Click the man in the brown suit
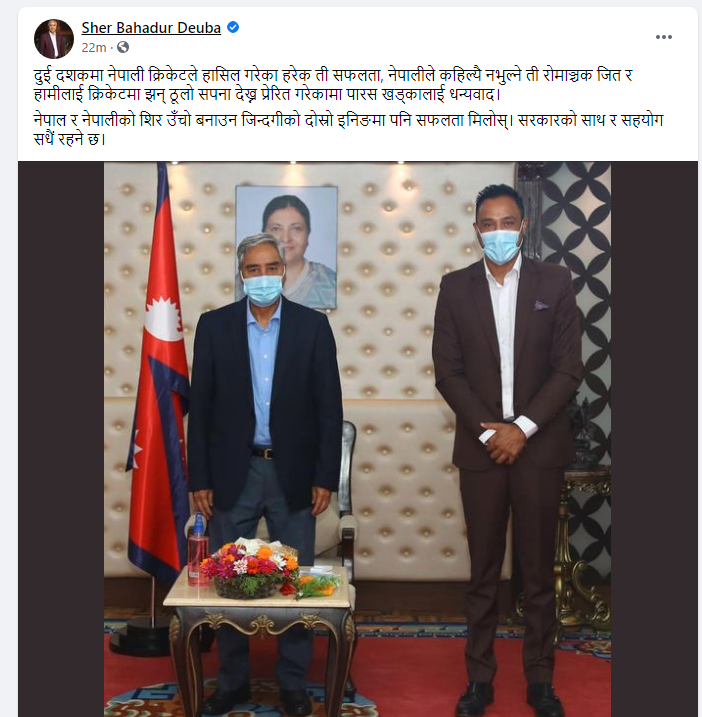The height and width of the screenshot is (717, 702). point(505,446)
